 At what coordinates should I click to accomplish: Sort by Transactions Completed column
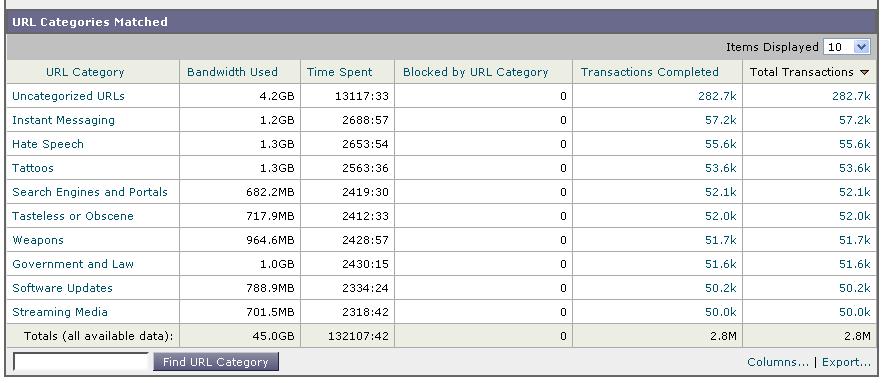pos(649,72)
